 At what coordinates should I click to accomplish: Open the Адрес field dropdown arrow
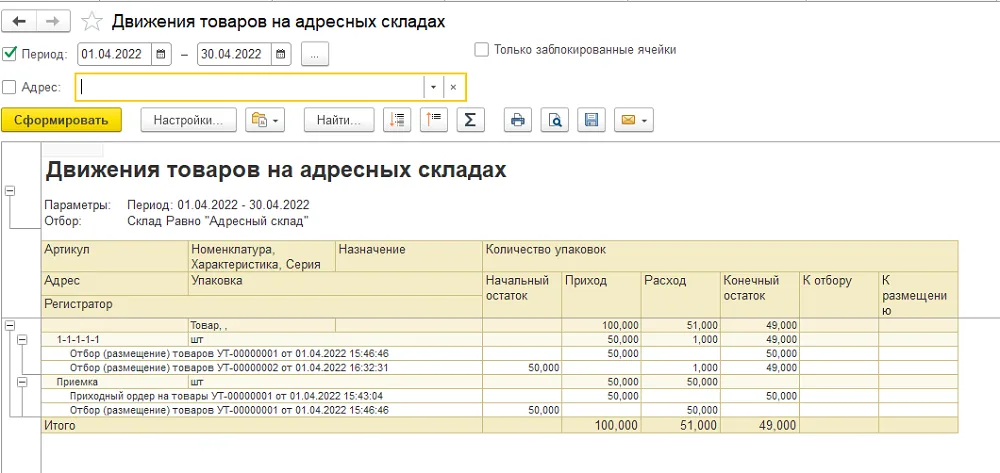pos(433,87)
